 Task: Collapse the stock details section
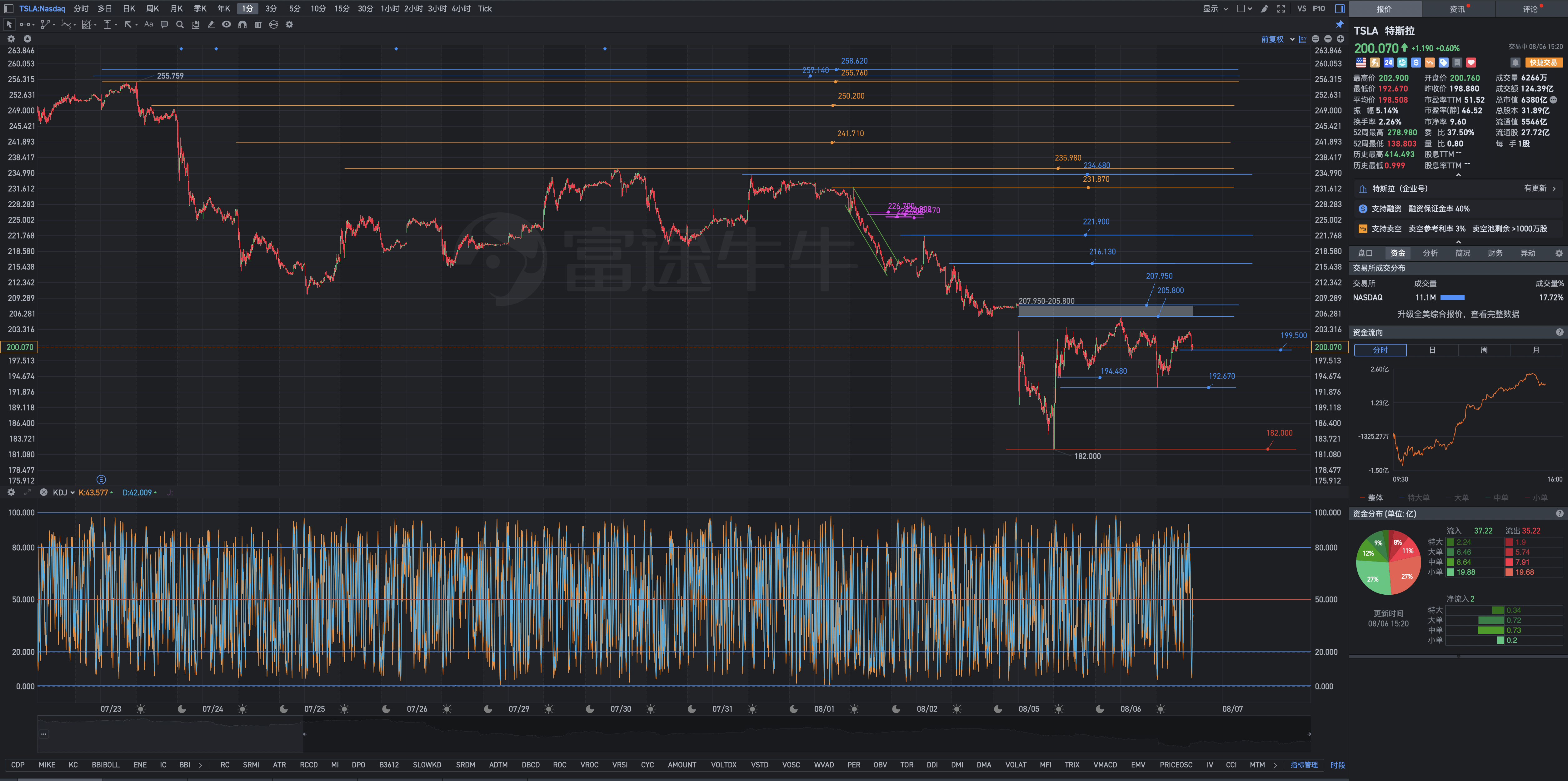1458,175
